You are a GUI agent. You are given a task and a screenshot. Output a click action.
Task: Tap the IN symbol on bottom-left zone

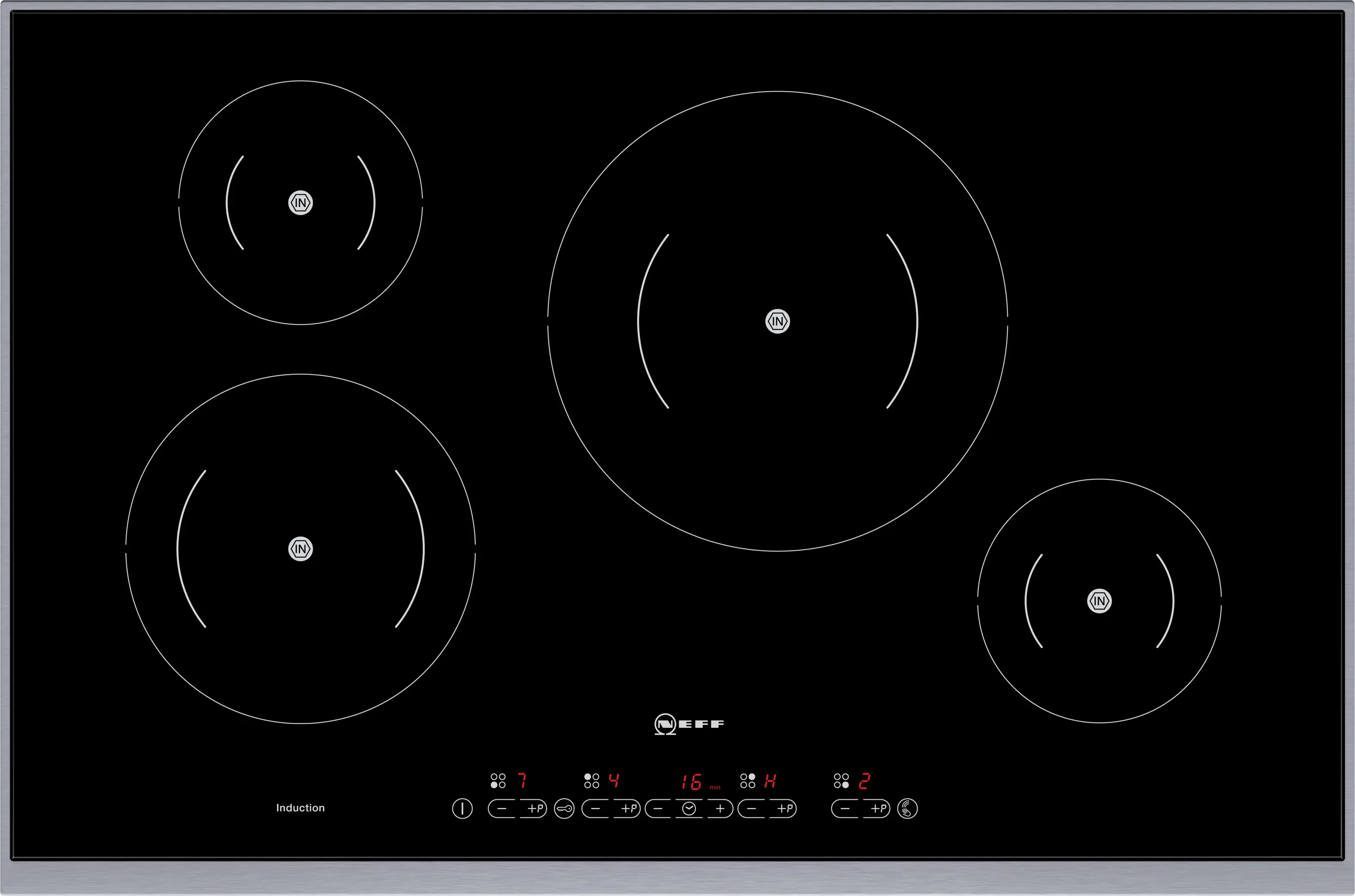coord(301,549)
